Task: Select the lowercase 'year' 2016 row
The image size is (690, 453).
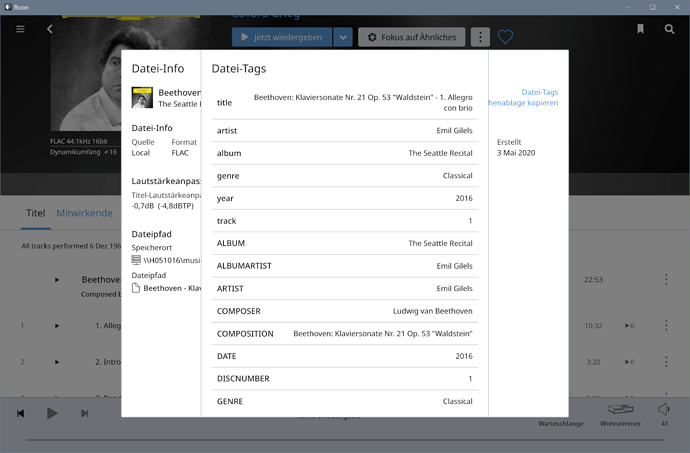Action: tap(345, 198)
